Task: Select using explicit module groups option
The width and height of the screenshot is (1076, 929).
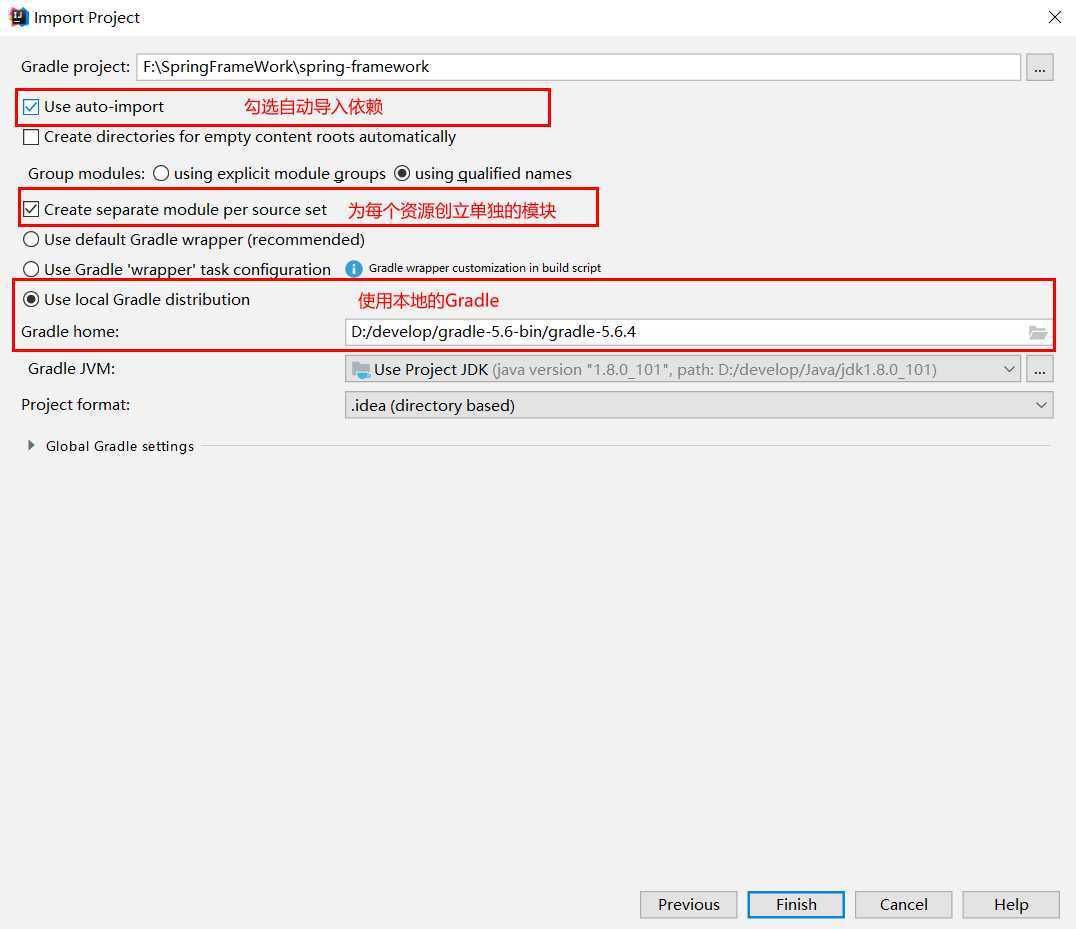Action: 161,174
